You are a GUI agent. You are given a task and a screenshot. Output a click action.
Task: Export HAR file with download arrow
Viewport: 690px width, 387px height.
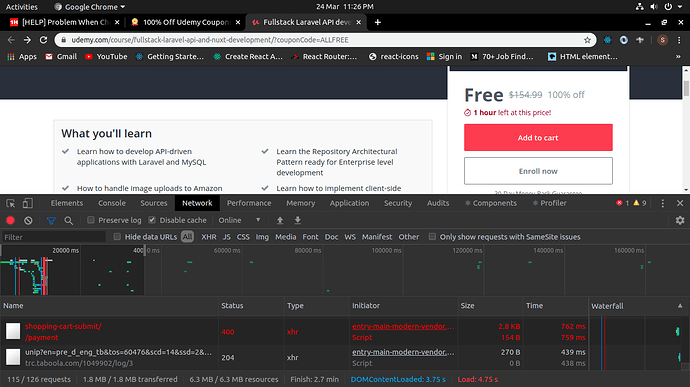click(x=297, y=220)
